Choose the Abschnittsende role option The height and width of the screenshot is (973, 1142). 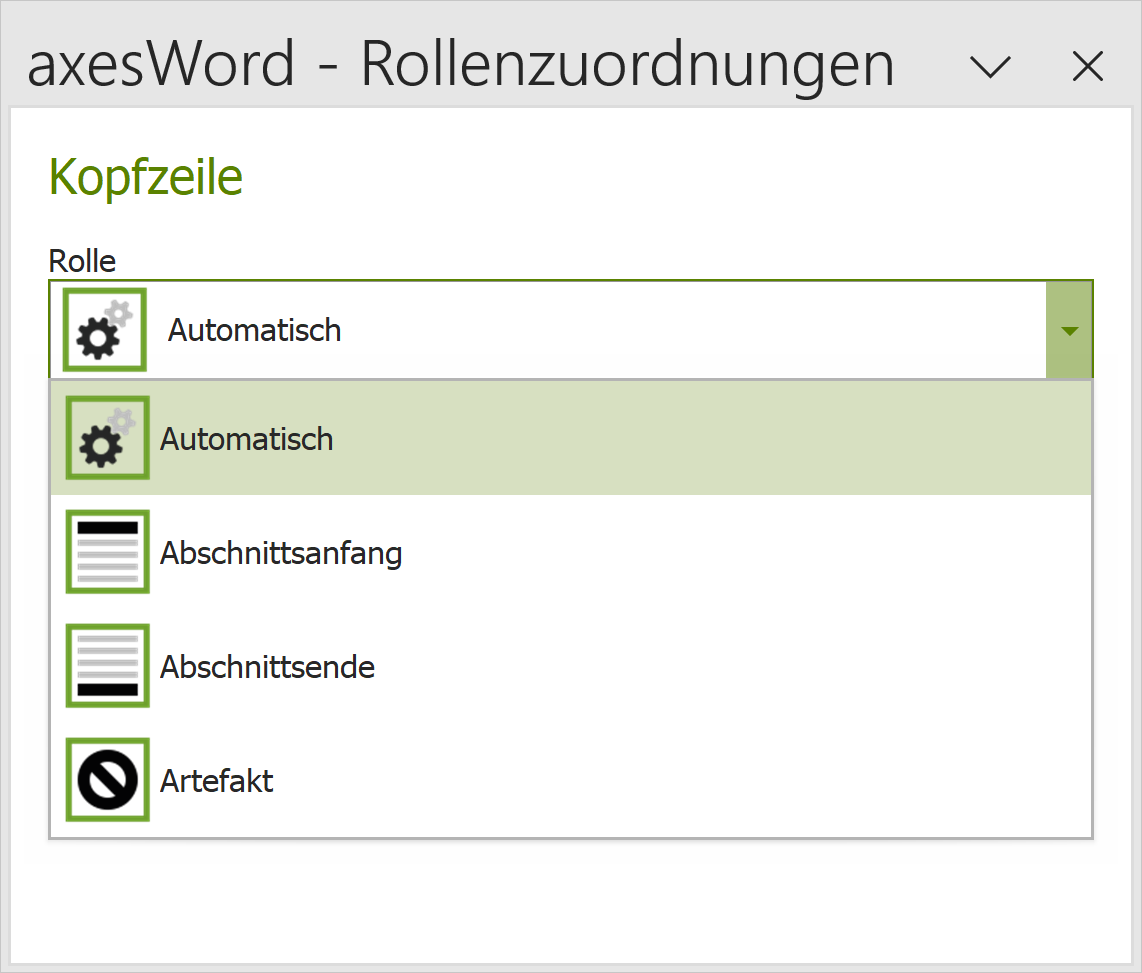coord(571,666)
